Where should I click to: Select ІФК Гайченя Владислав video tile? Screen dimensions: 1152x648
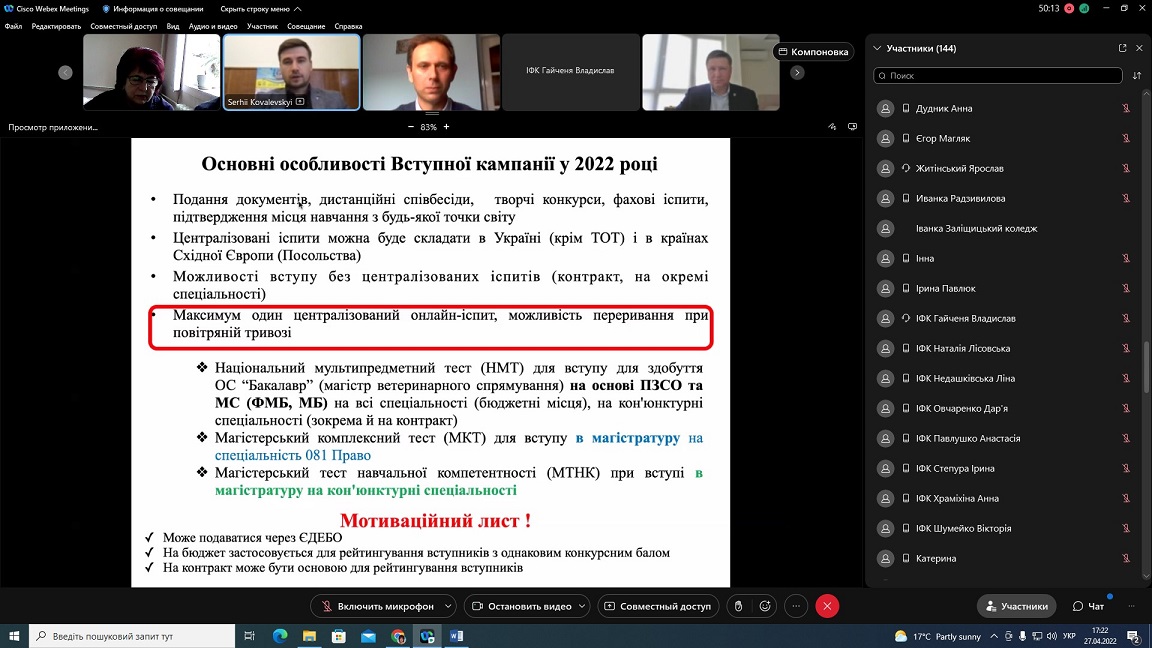pyautogui.click(x=570, y=72)
